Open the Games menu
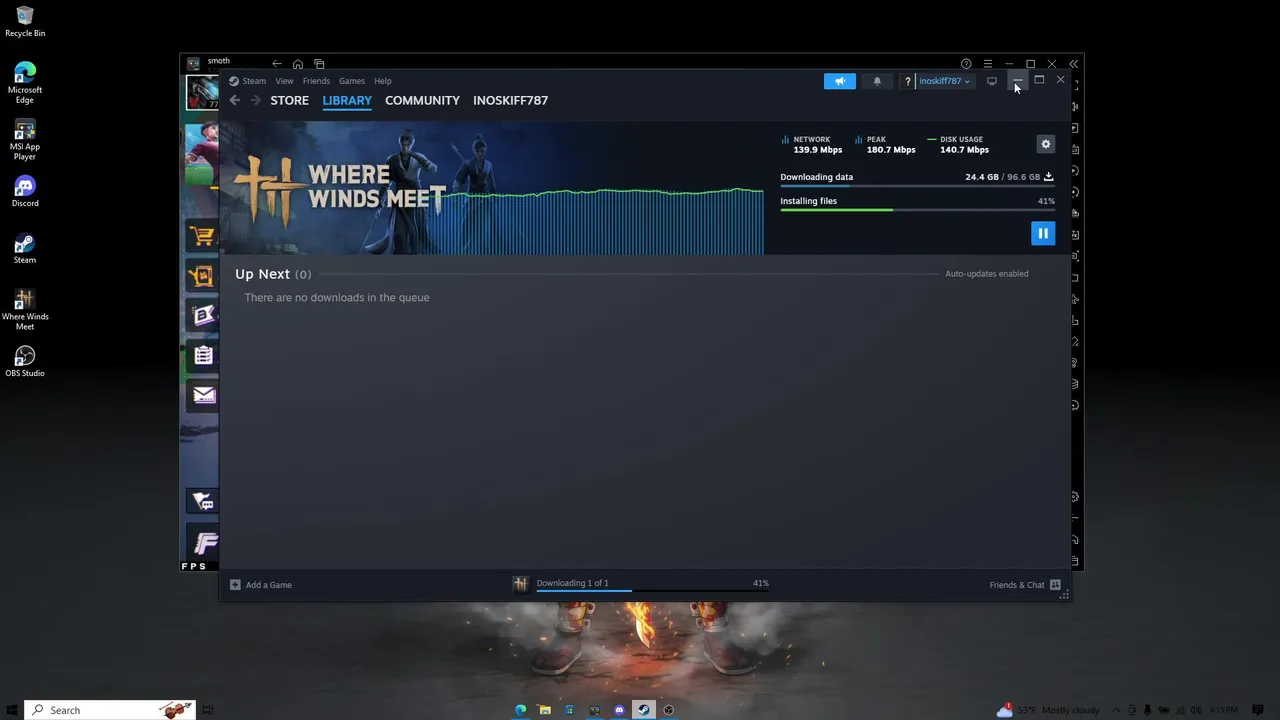The width and height of the screenshot is (1280, 720). [x=352, y=81]
